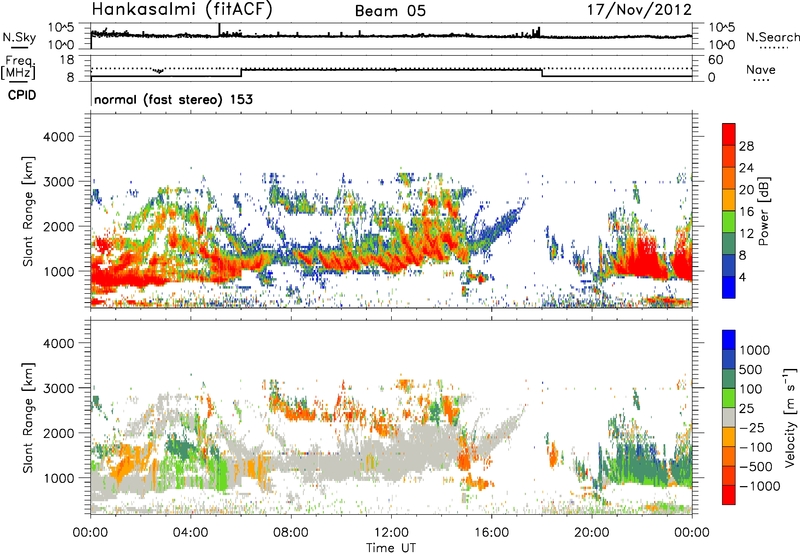This screenshot has height=554, width=800.
Task: Click the 'Velocity [m s⁻¹]' colorbar title
Action: tap(790, 417)
